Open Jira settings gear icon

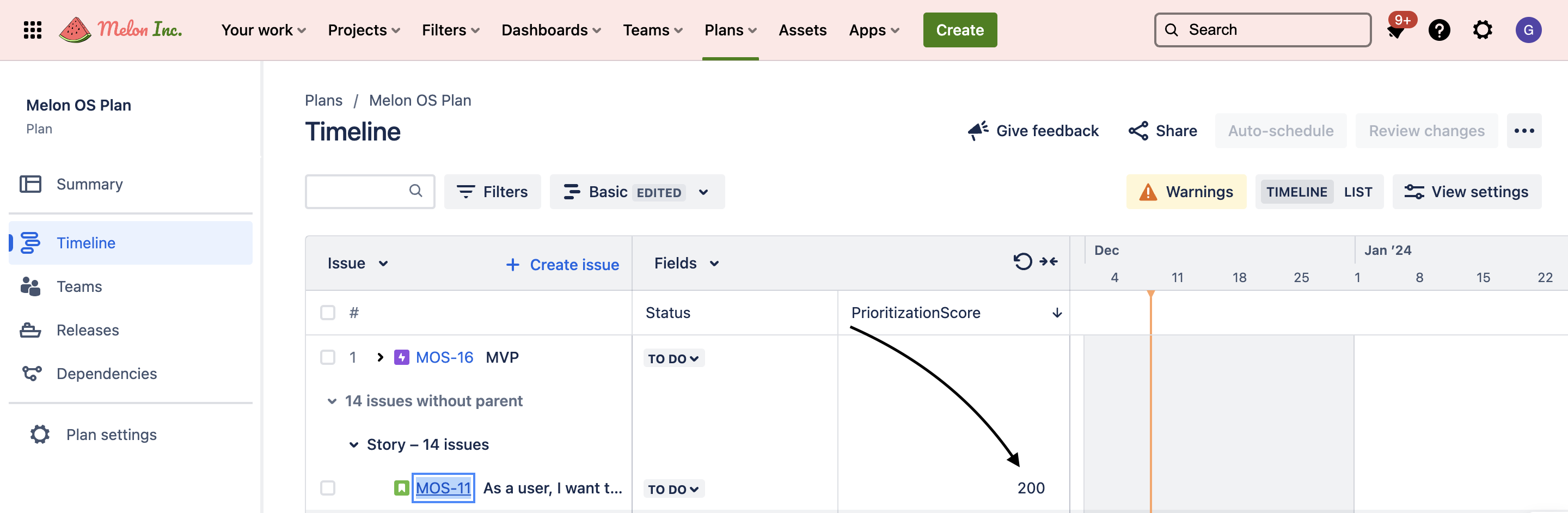1482,30
